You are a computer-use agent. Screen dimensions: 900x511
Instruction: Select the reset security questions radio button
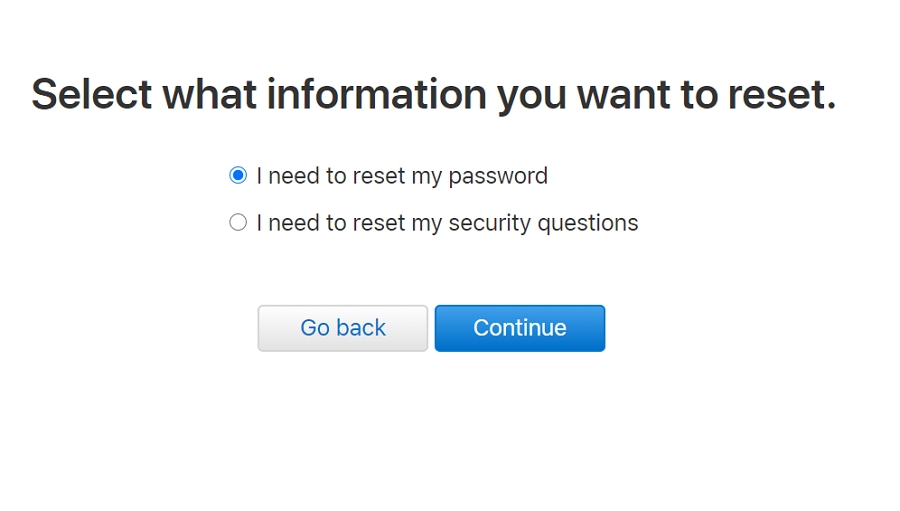tap(238, 222)
